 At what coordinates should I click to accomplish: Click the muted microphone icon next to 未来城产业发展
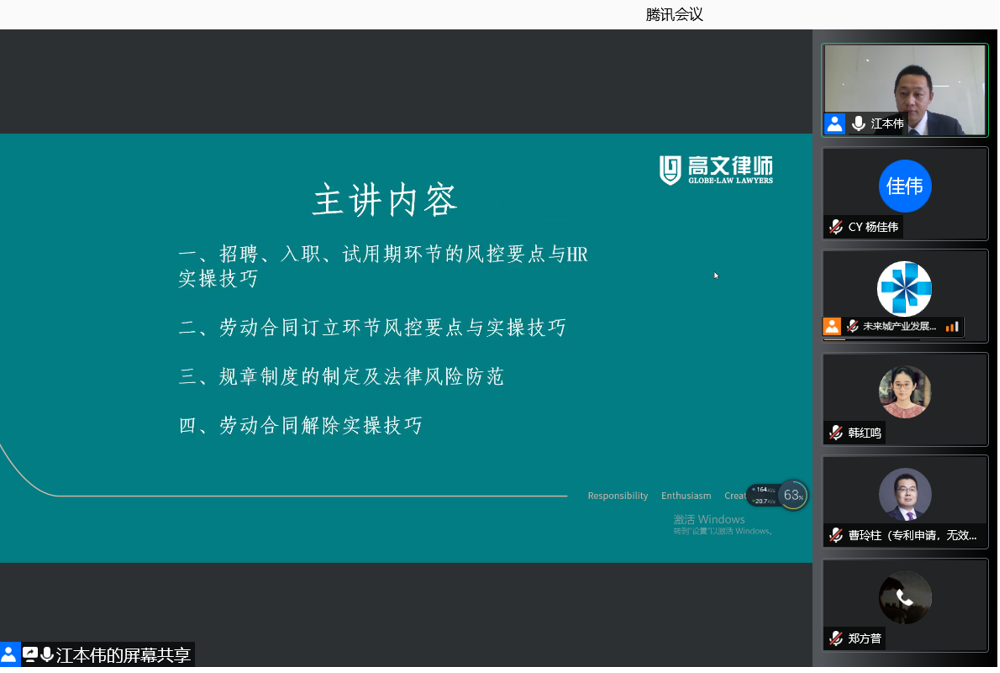(x=852, y=327)
